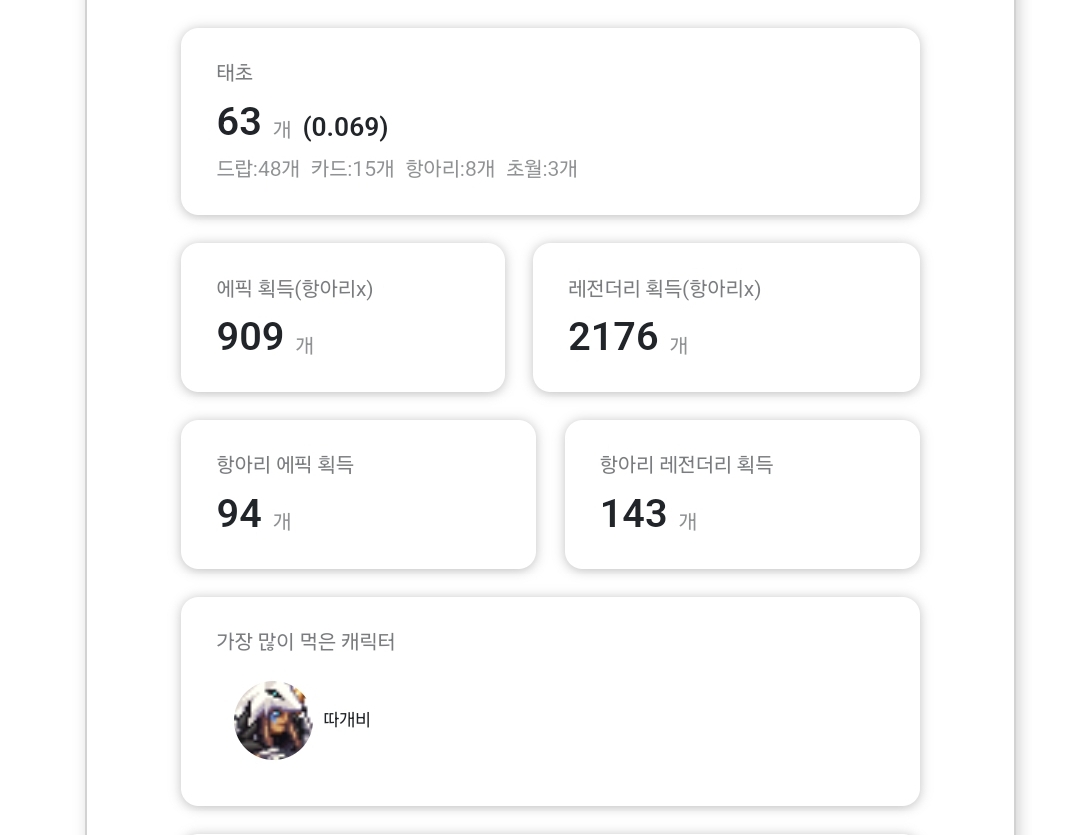This screenshot has width=1079, height=835.
Task: Click the legendary count 2176
Action: coord(613,337)
